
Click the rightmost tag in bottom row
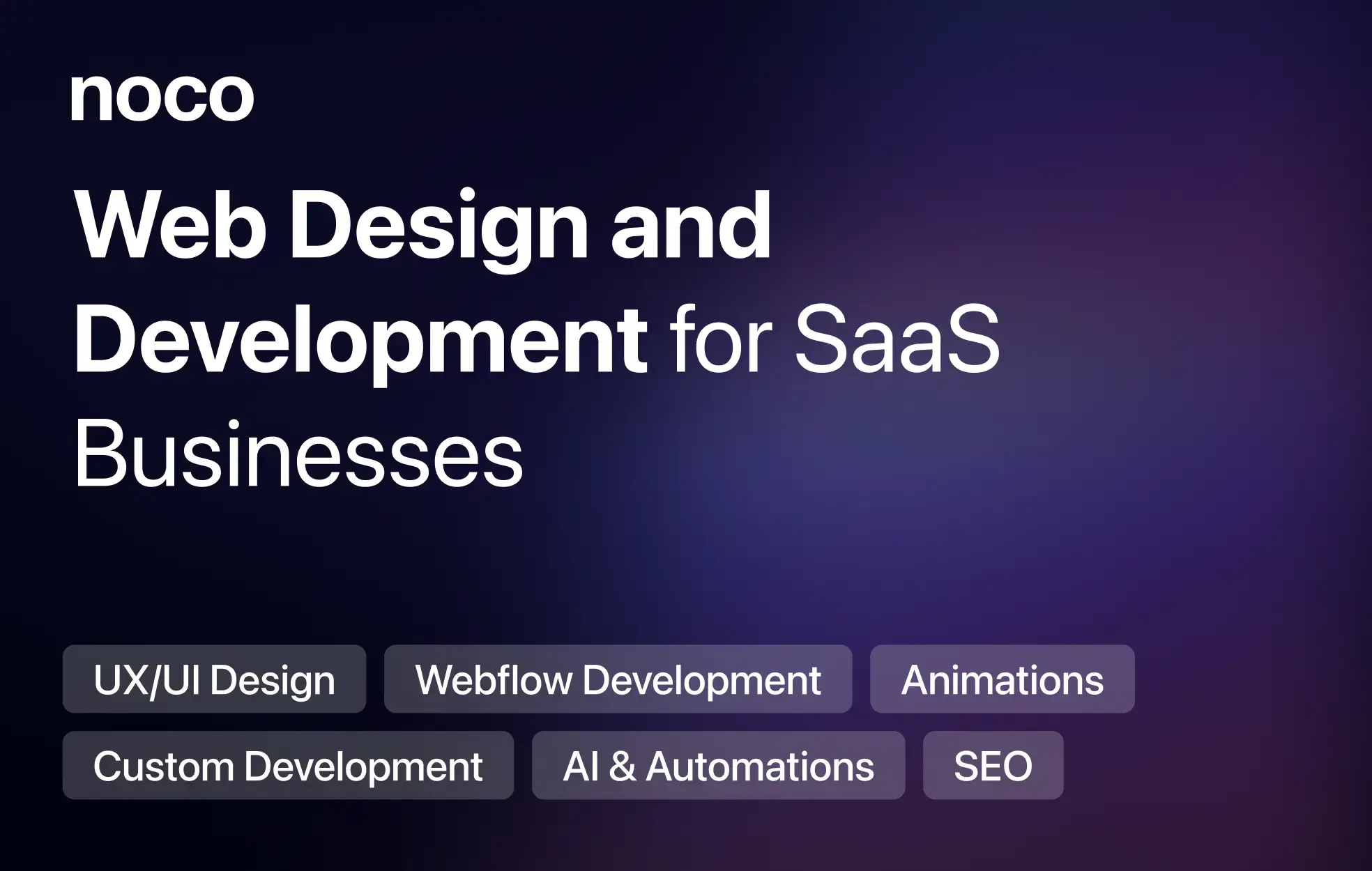[x=993, y=766]
